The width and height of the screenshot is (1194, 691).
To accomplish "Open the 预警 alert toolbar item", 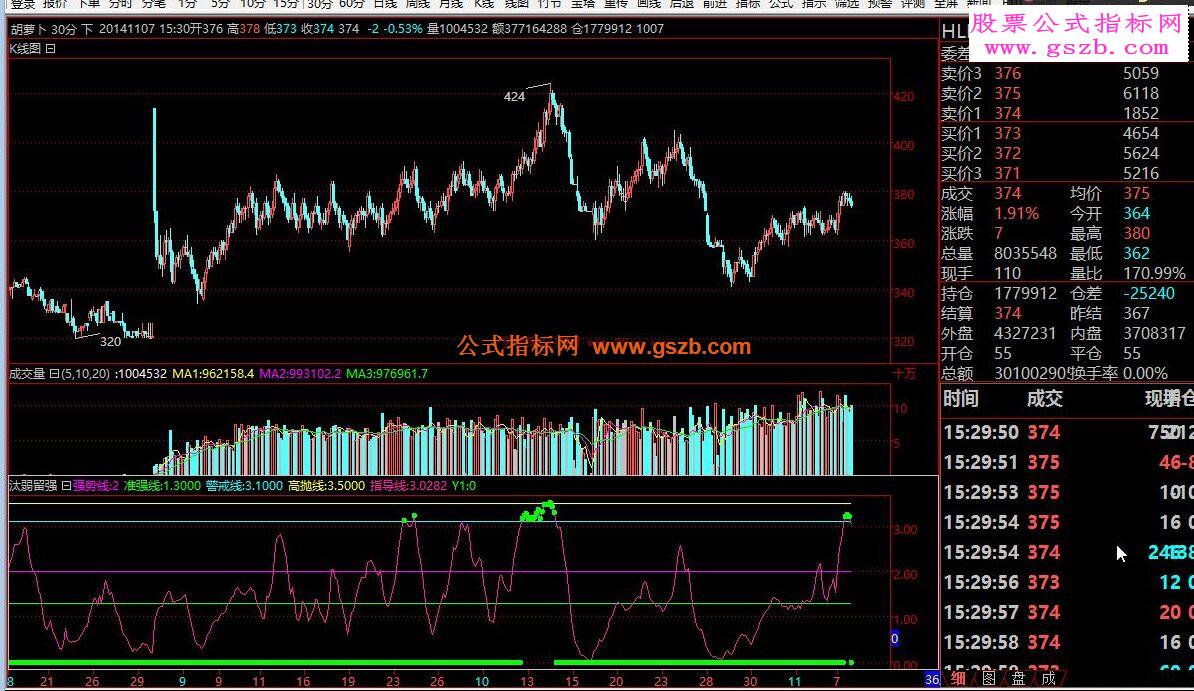I will [880, 4].
